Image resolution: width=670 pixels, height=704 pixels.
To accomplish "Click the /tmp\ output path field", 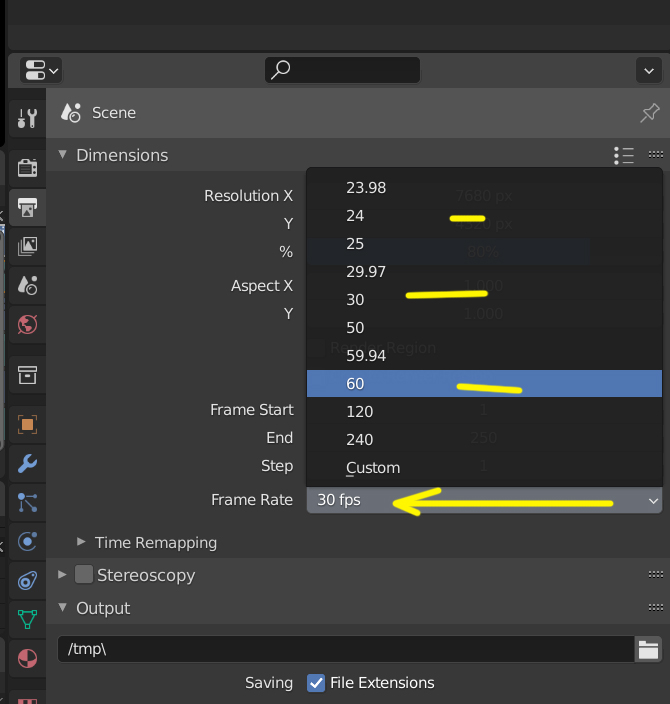I will coord(345,650).
